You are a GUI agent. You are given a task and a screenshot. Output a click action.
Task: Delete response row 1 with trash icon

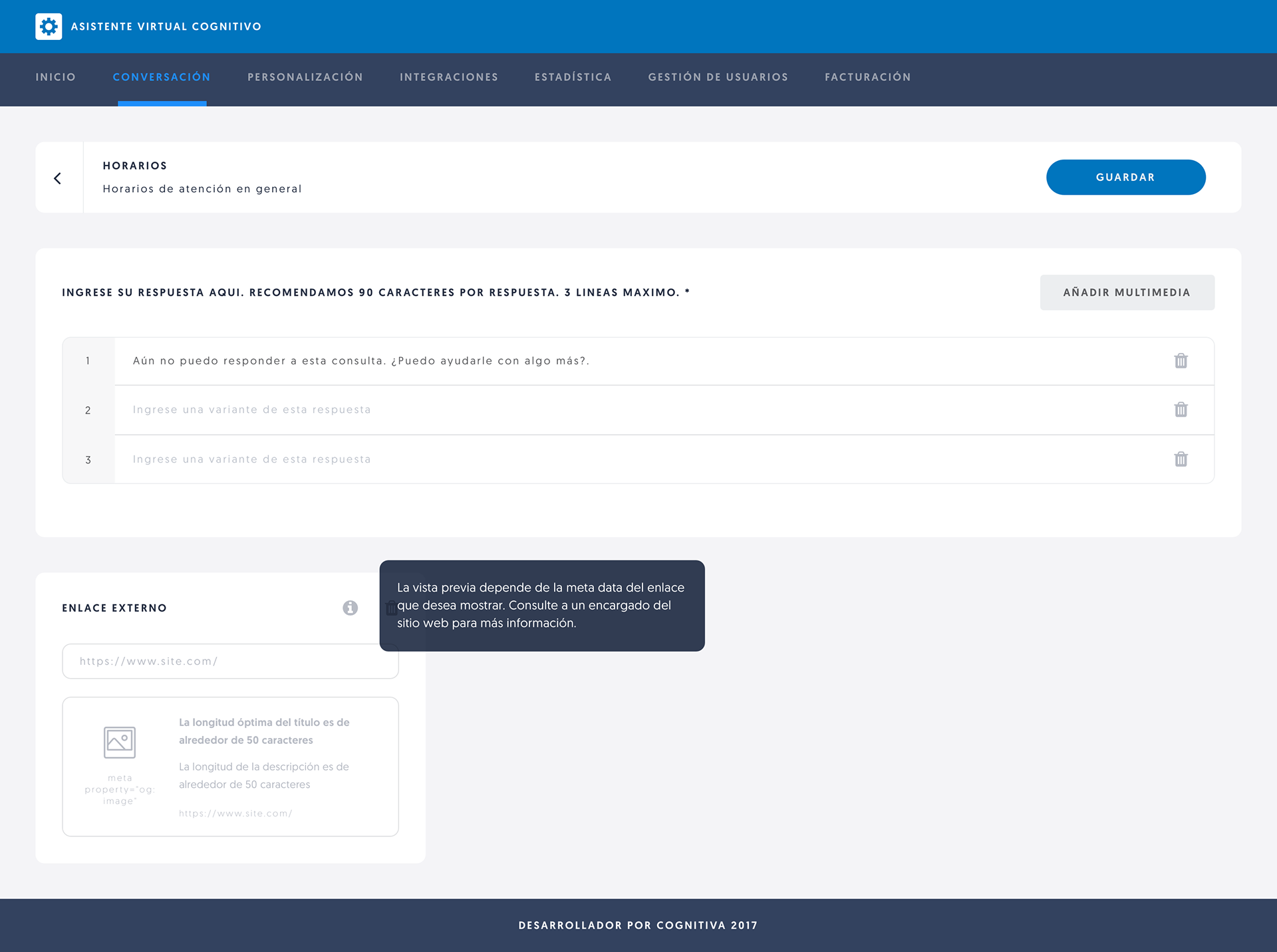[1181, 361]
